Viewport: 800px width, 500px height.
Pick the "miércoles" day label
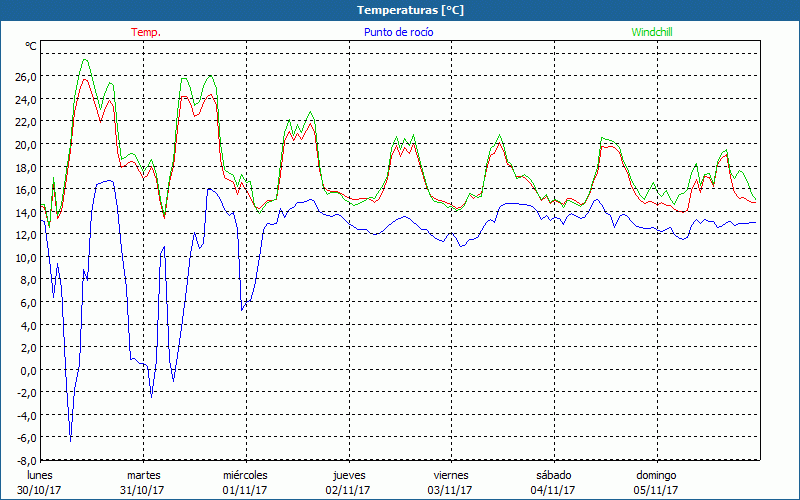click(x=245, y=475)
